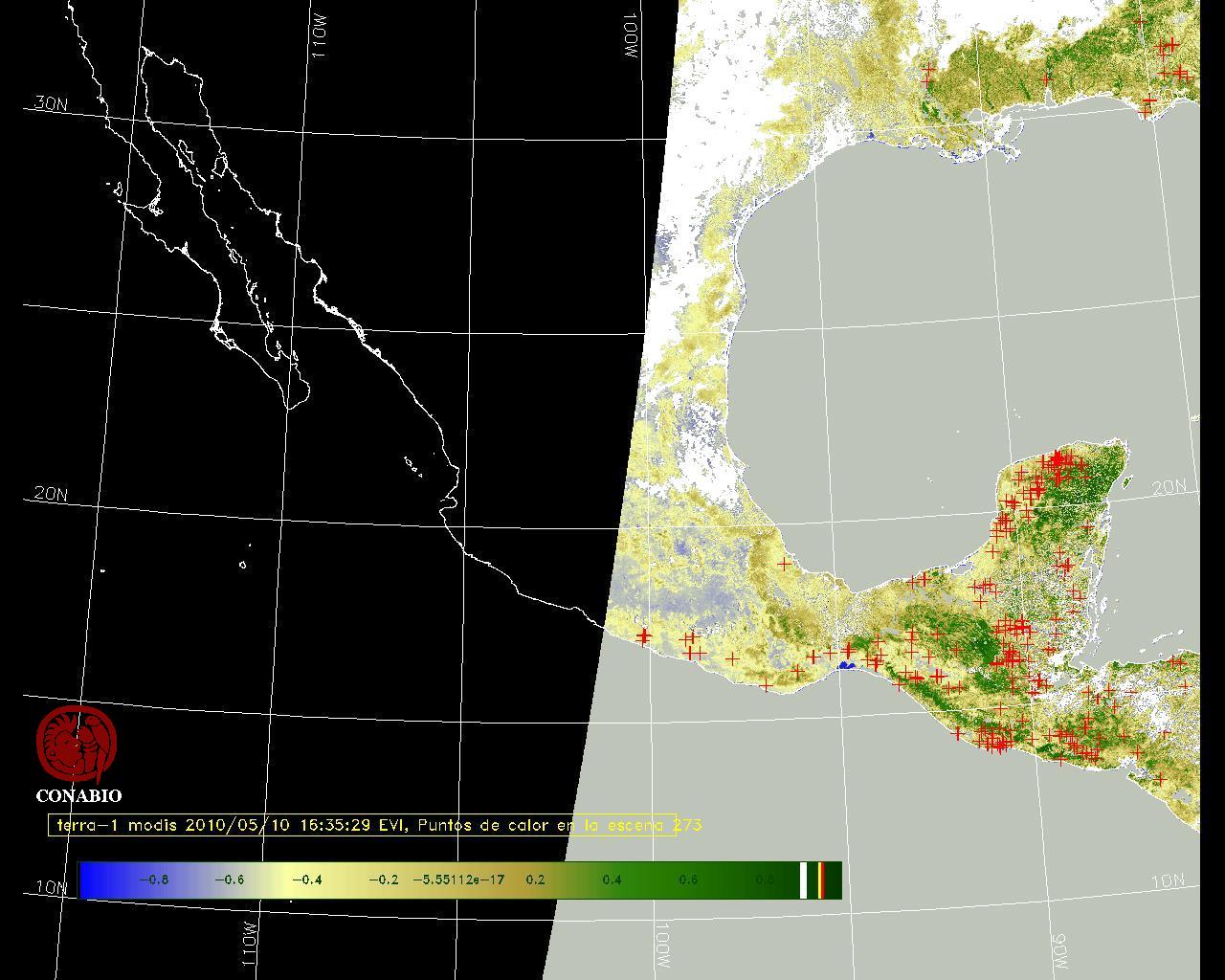Click the 30N latitude label
Image resolution: width=1225 pixels, height=980 pixels.
pos(51,103)
